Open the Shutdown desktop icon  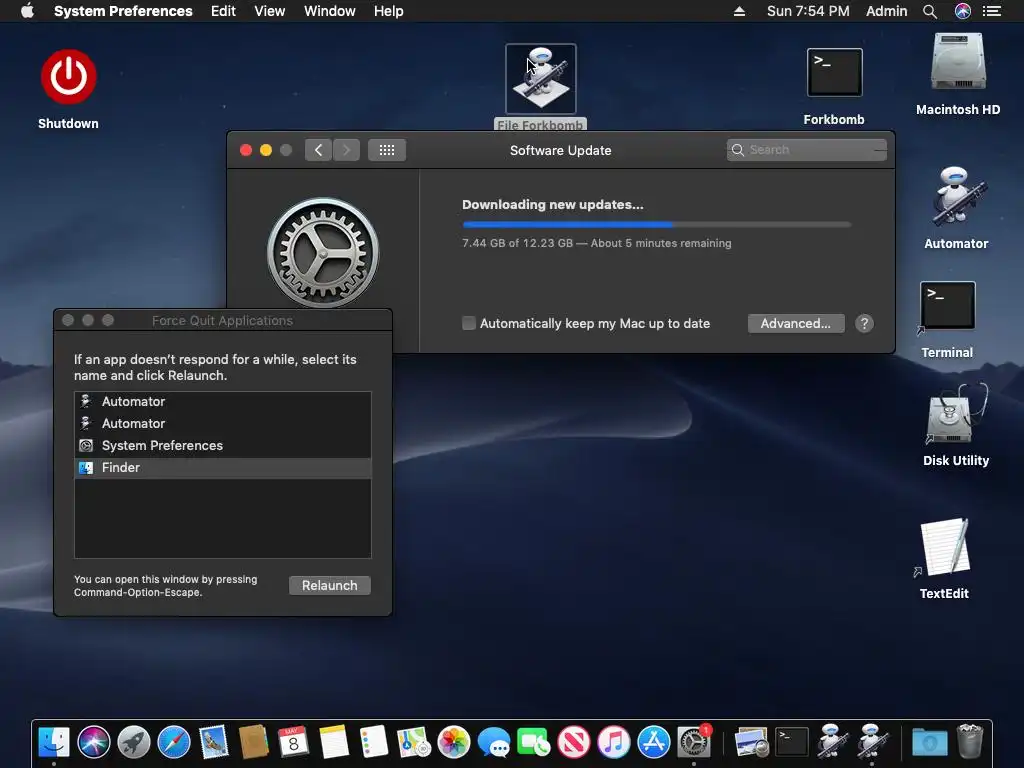[x=69, y=77]
